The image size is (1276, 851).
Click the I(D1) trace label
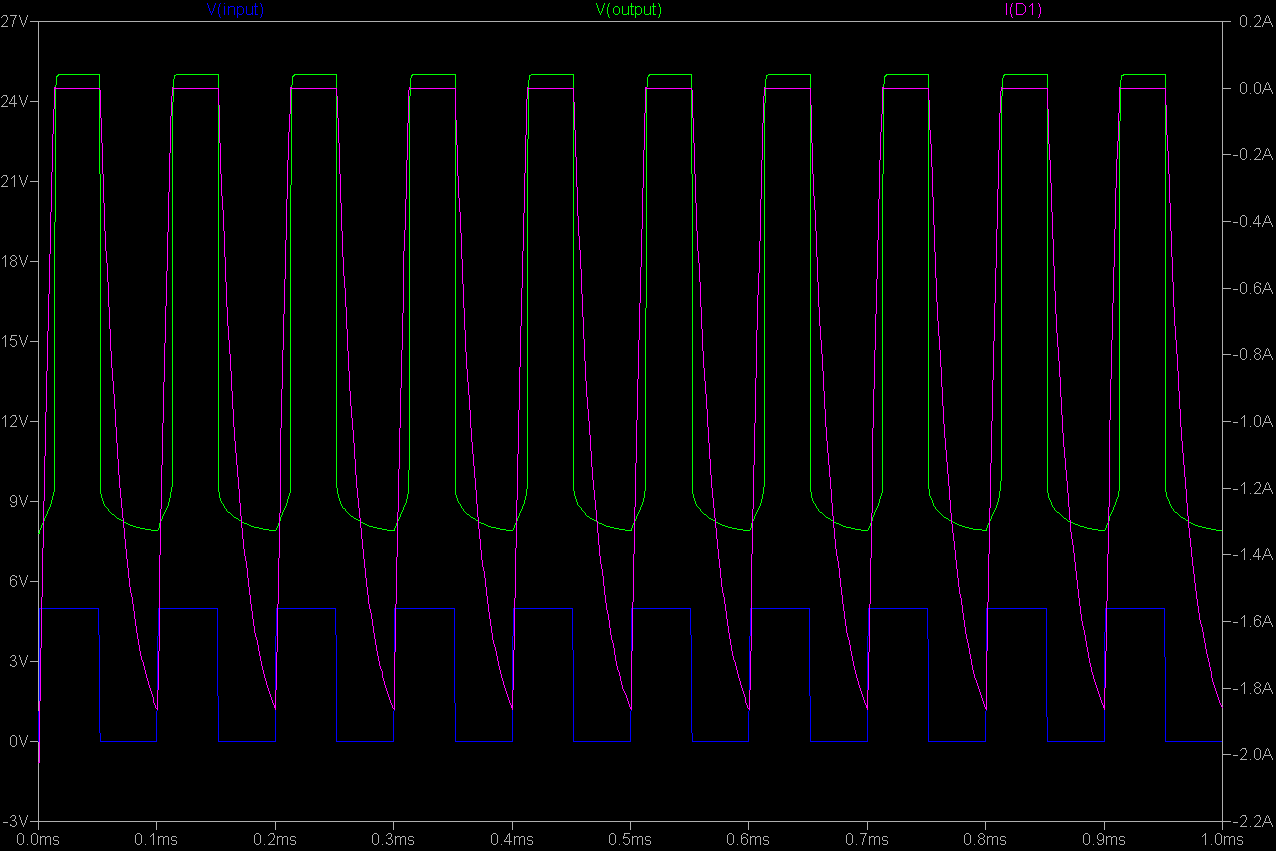point(1024,10)
